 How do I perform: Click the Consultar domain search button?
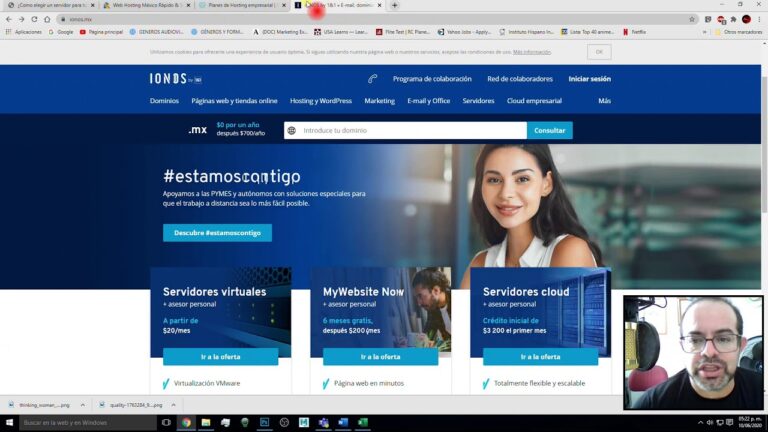click(x=550, y=130)
